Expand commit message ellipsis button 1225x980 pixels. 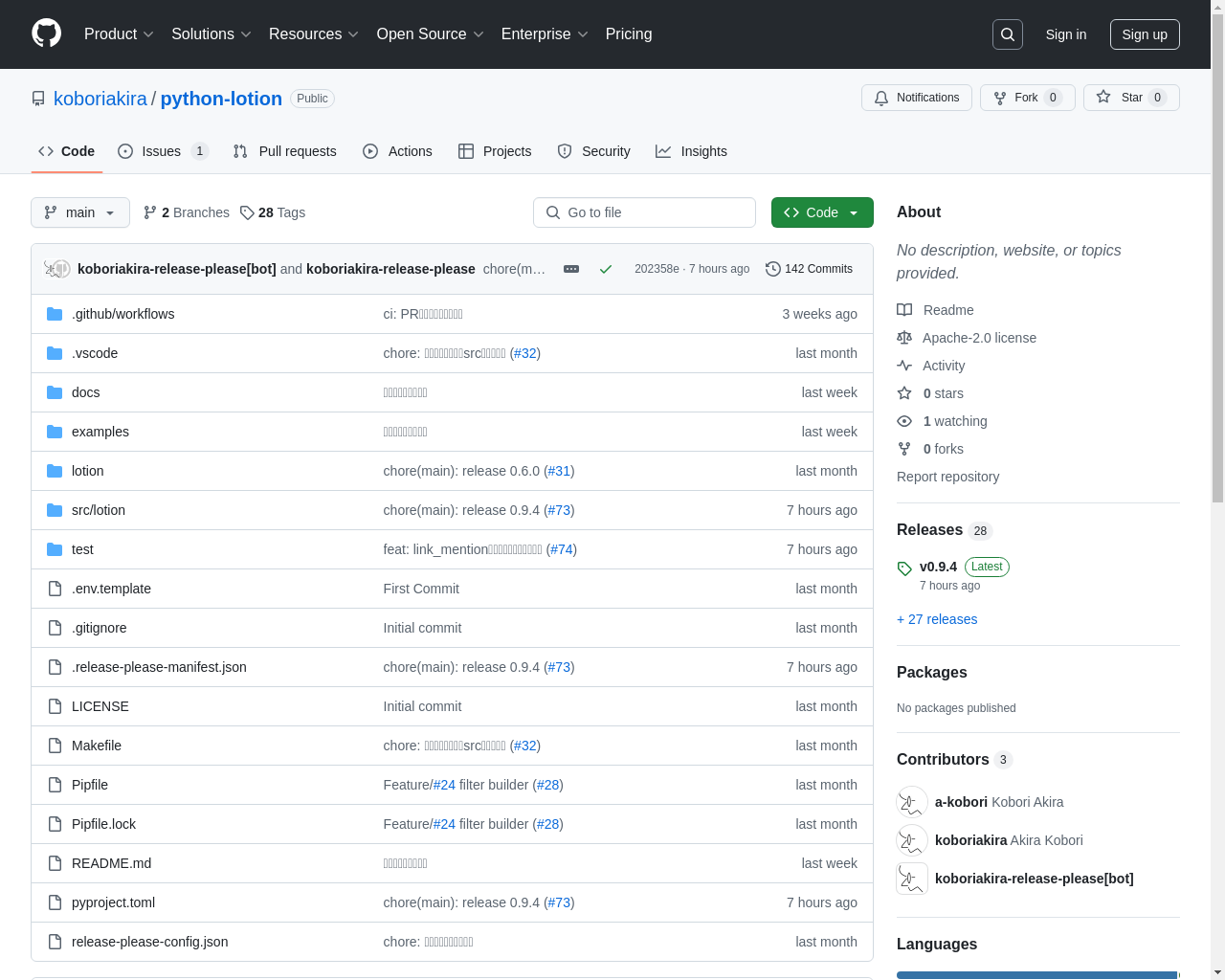pyautogui.click(x=571, y=269)
